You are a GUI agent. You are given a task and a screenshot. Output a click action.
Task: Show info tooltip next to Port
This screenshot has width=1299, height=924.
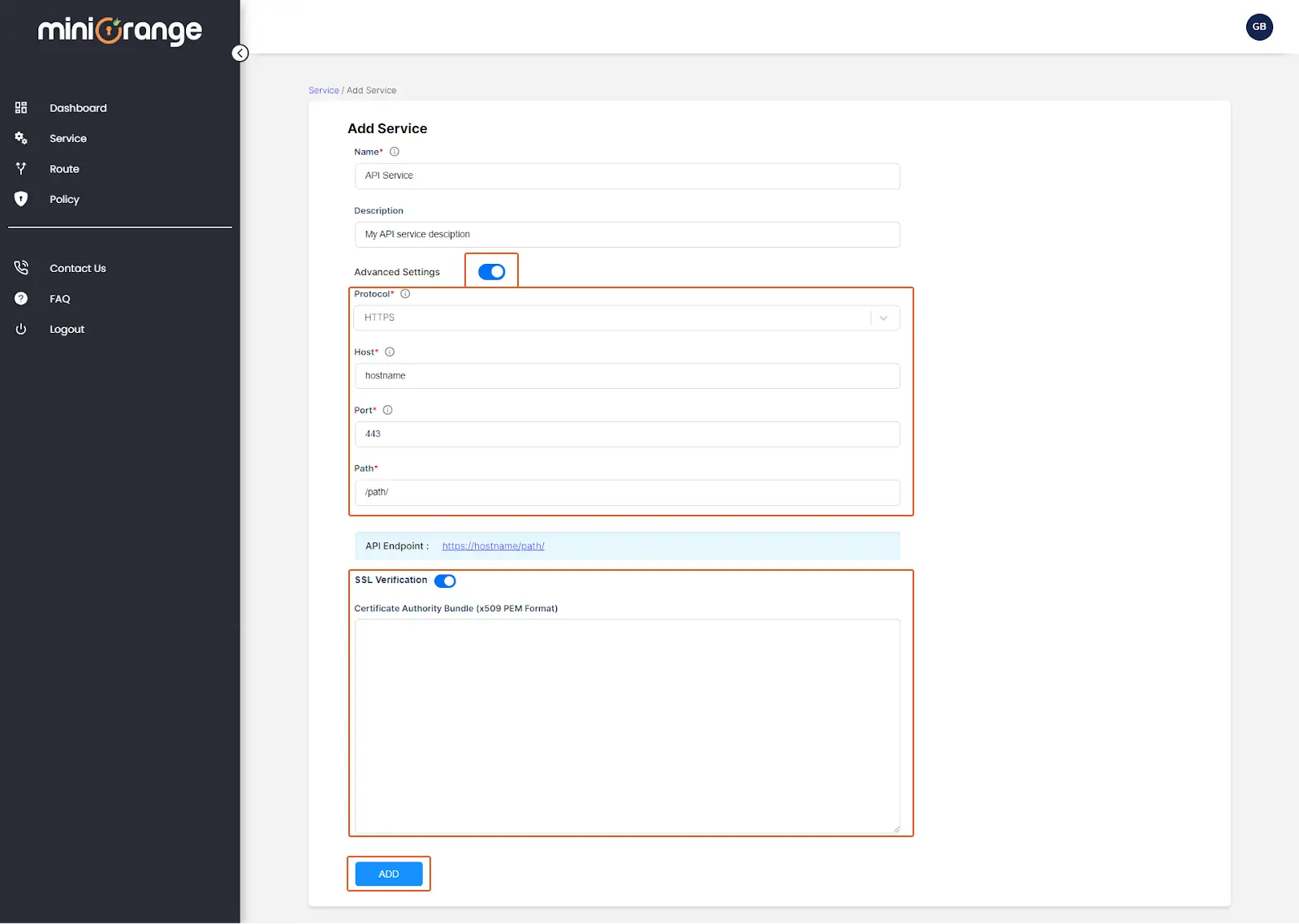tap(387, 410)
